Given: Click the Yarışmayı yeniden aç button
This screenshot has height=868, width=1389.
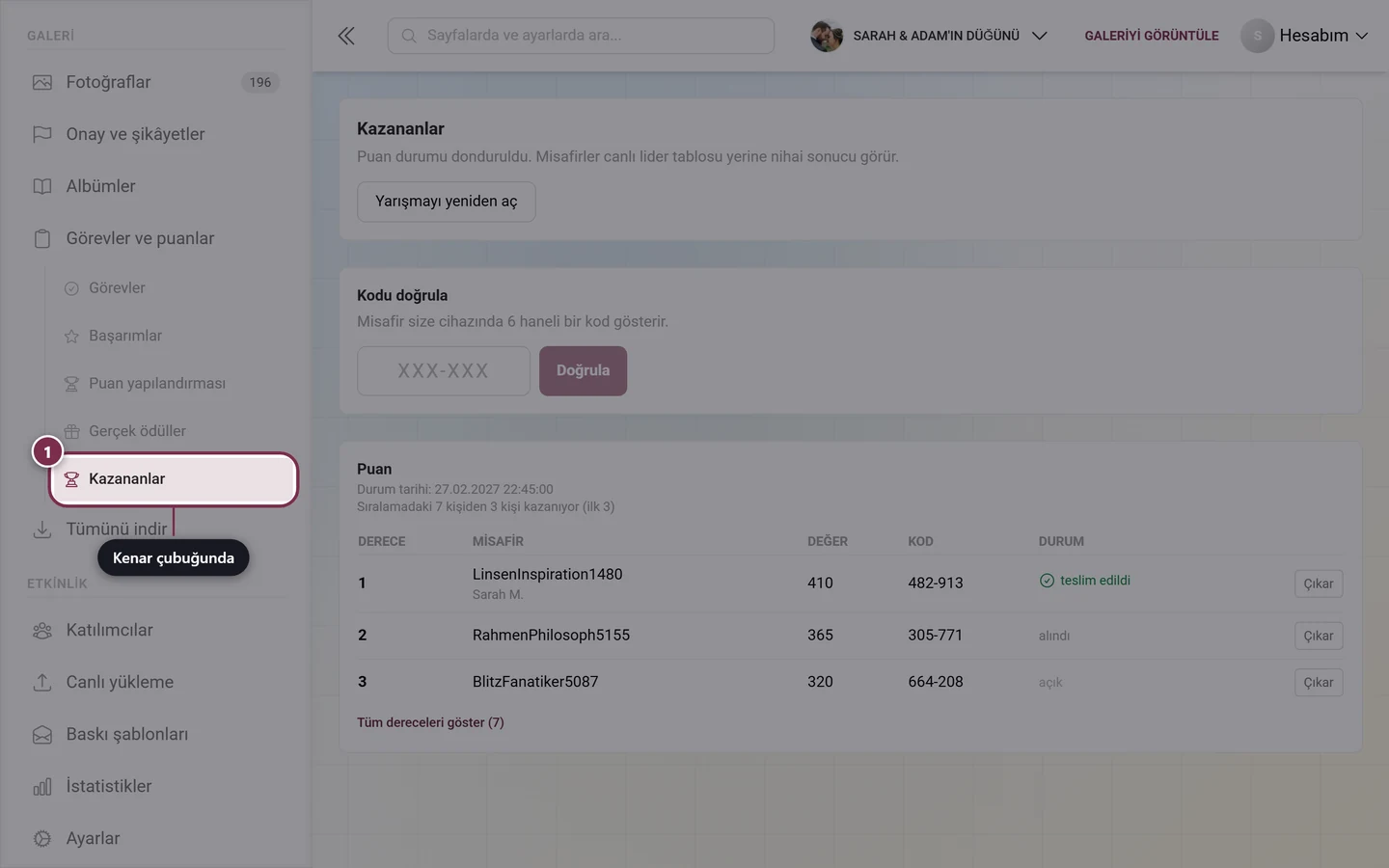Looking at the screenshot, I should [x=447, y=202].
